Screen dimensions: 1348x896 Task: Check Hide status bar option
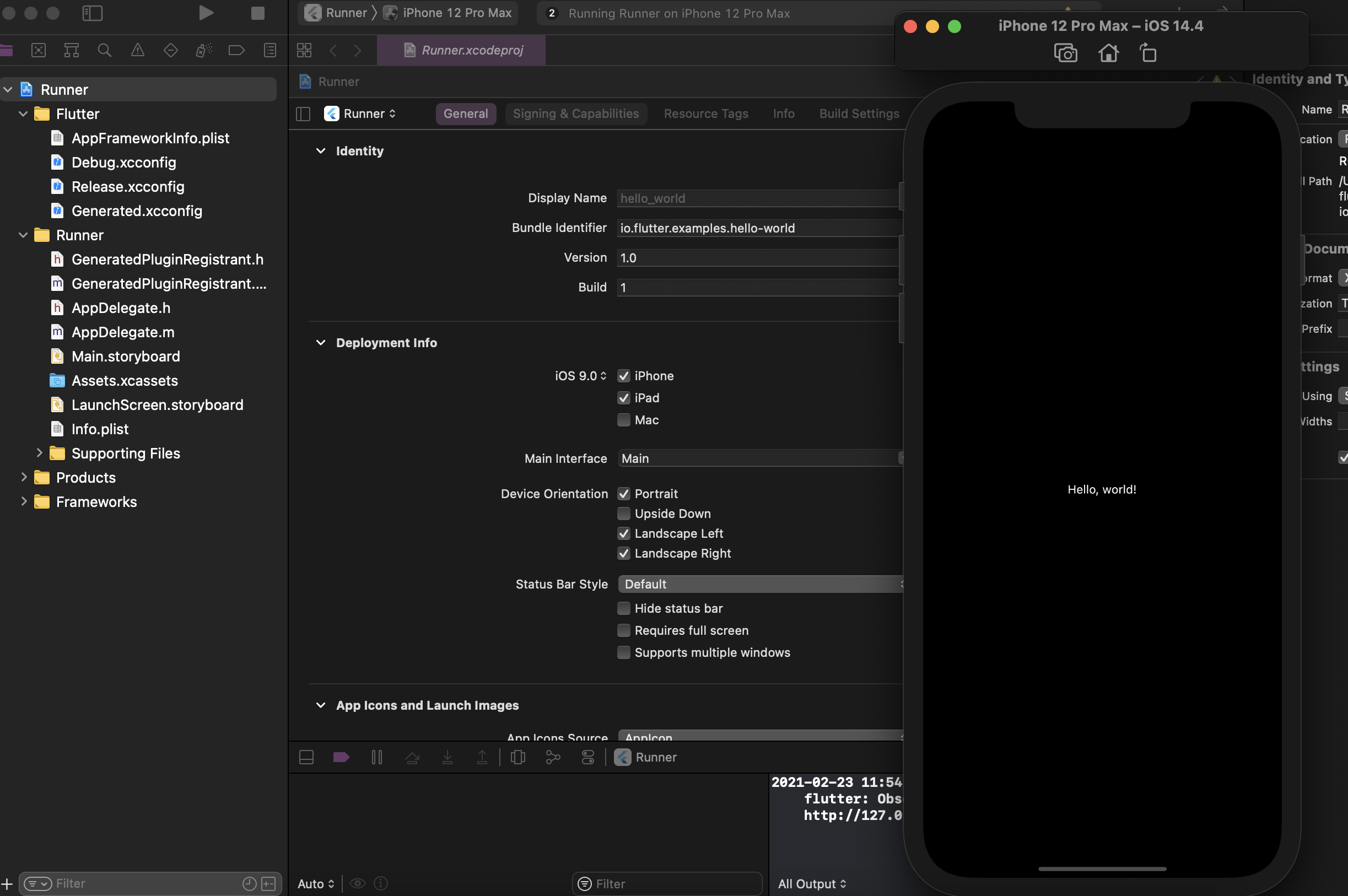[x=623, y=608]
